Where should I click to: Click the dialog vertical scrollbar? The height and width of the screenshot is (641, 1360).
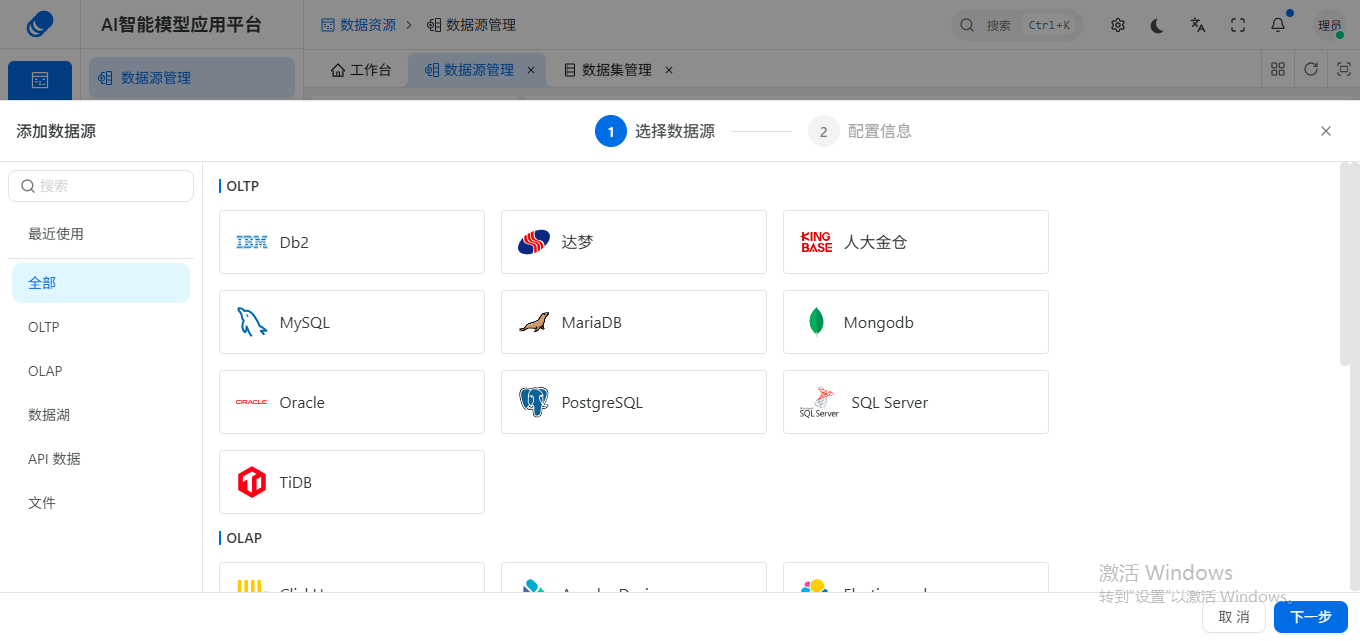pos(1344,264)
